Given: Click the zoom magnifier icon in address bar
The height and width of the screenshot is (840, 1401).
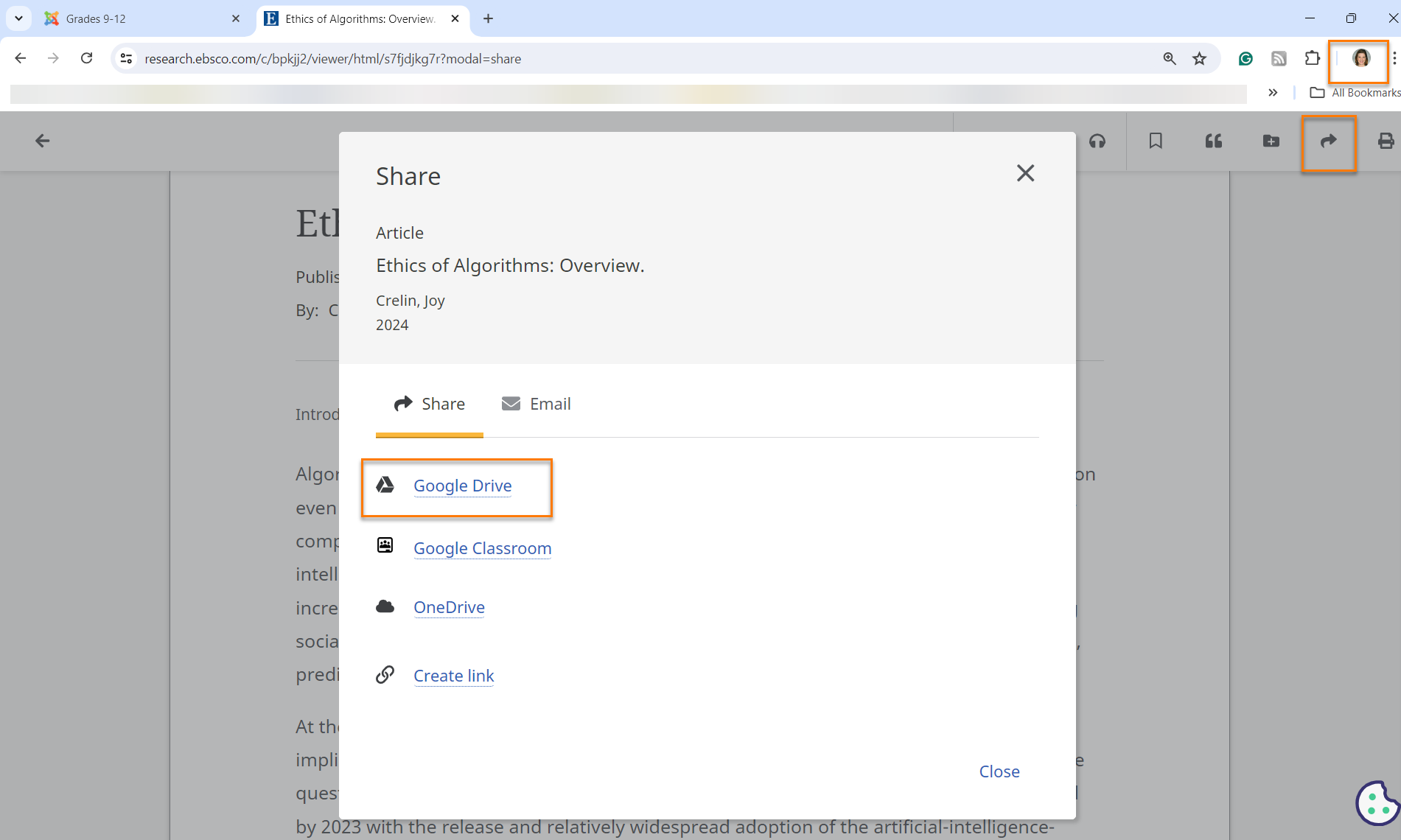Looking at the screenshot, I should (x=1170, y=58).
